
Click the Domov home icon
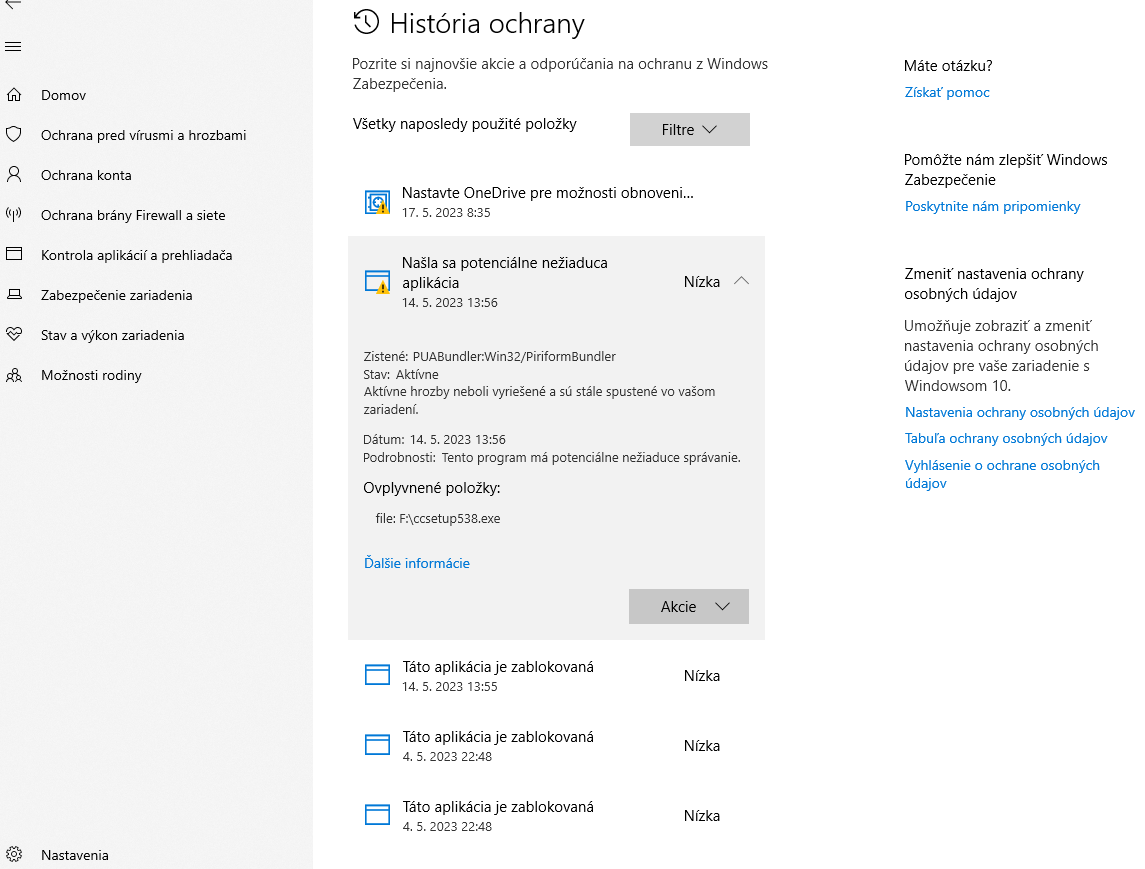click(14, 95)
